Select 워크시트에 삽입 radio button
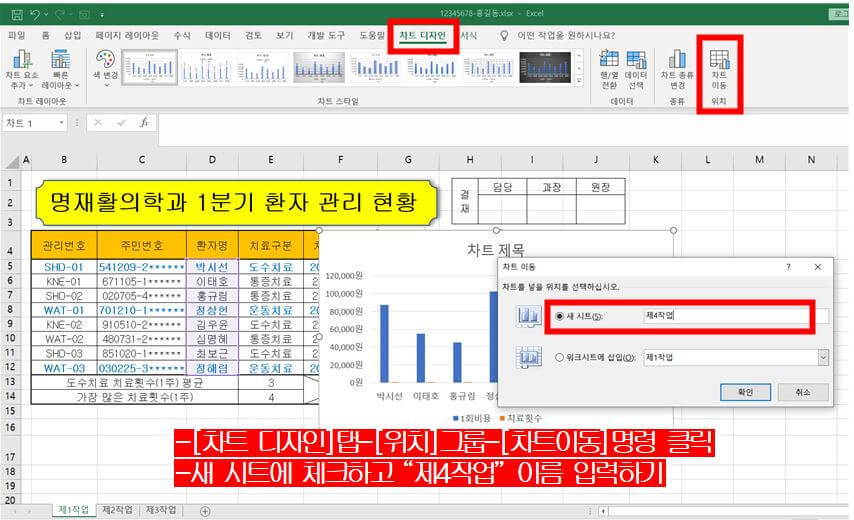Viewport: 854px width, 520px height. click(x=559, y=358)
